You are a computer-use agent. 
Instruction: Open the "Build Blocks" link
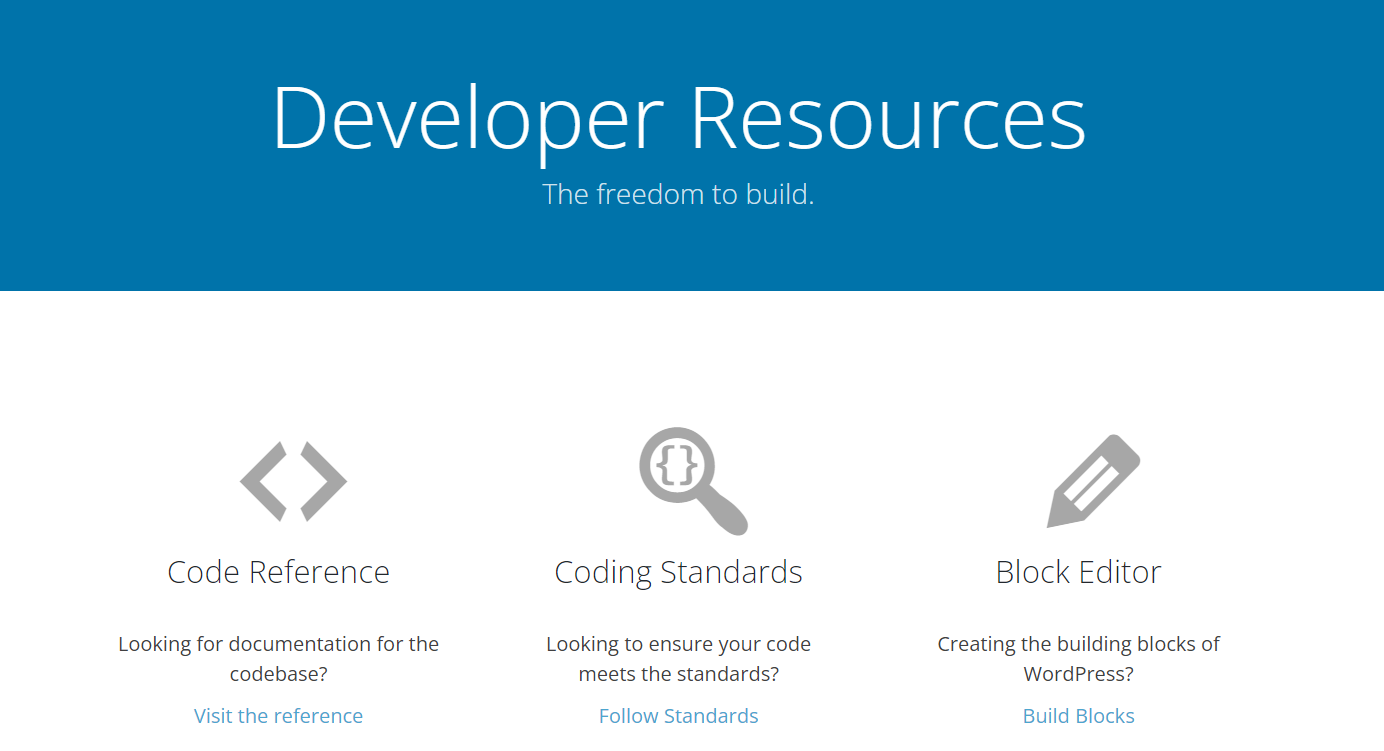[1078, 716]
